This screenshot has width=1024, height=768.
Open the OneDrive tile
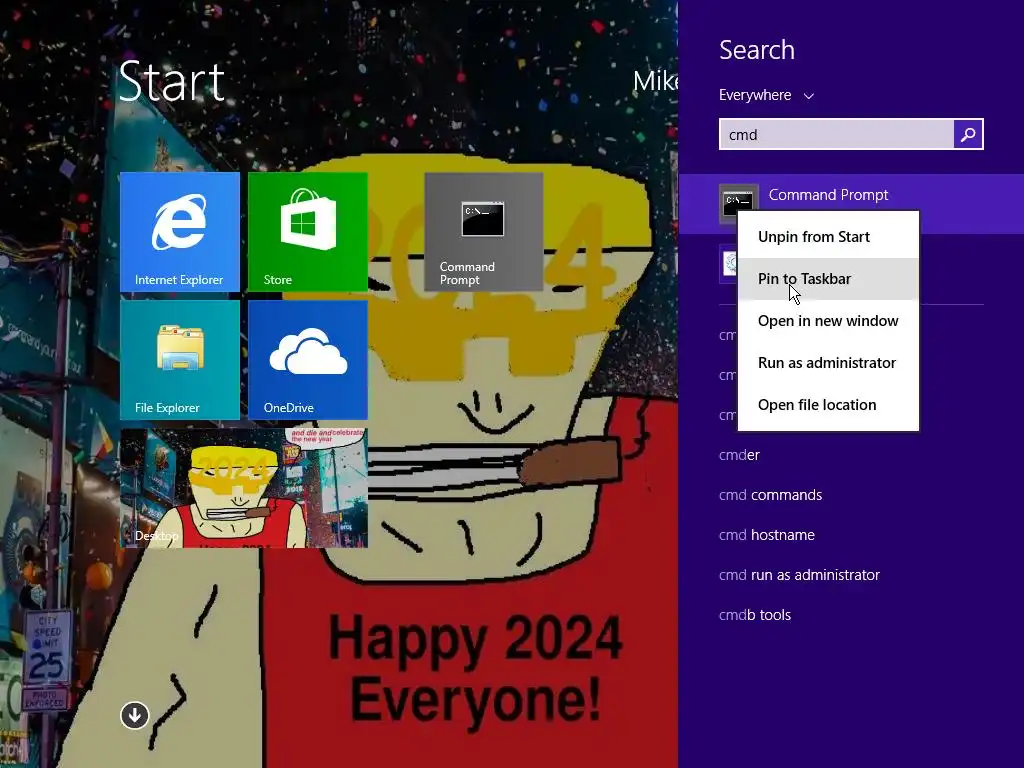tap(308, 360)
